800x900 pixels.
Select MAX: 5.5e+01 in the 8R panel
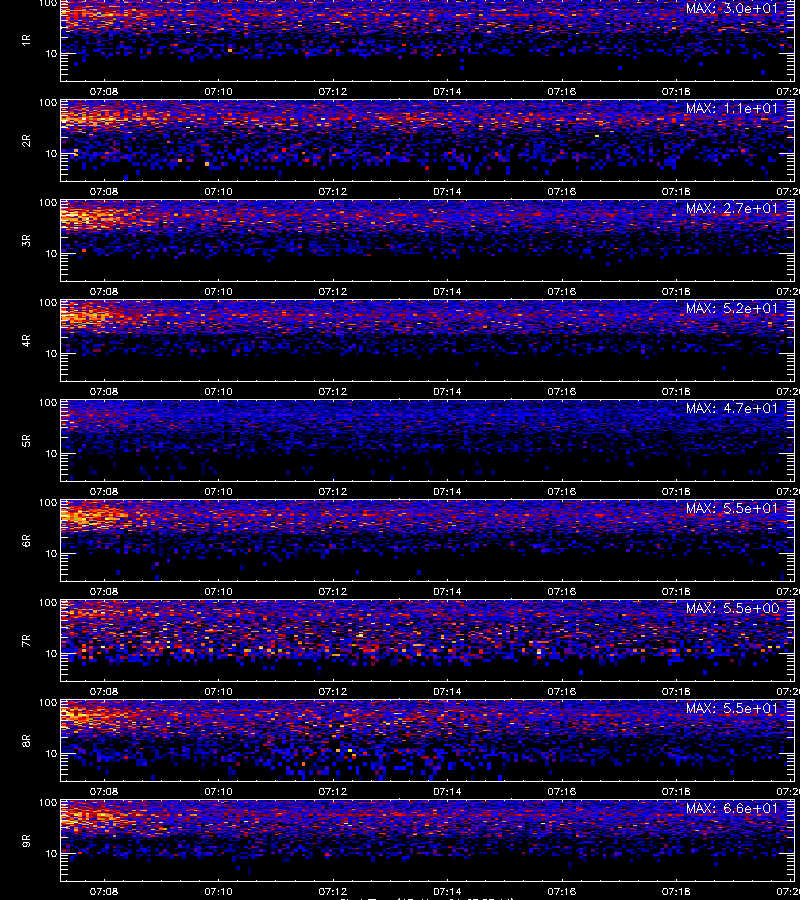point(732,708)
